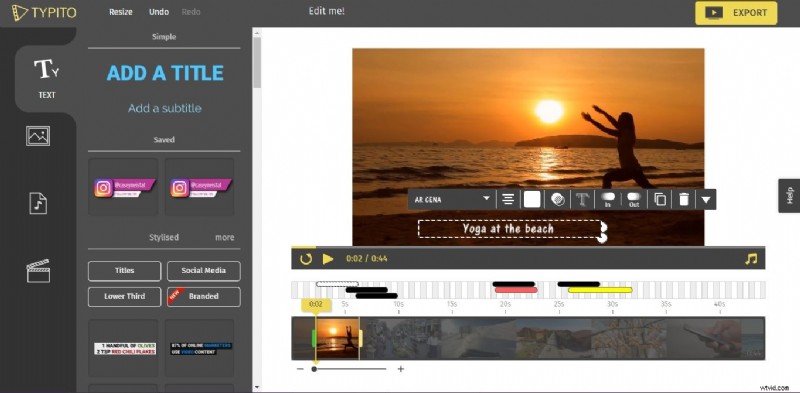Open the Images panel in the sidebar

(x=38, y=136)
